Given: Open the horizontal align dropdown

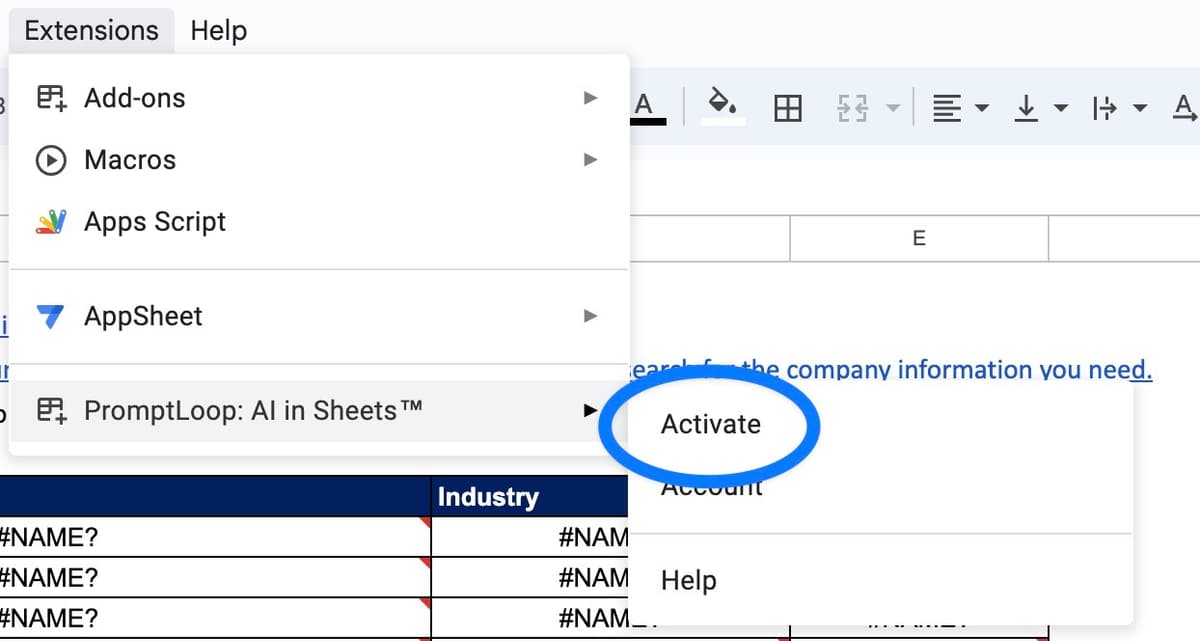Looking at the screenshot, I should [x=959, y=107].
